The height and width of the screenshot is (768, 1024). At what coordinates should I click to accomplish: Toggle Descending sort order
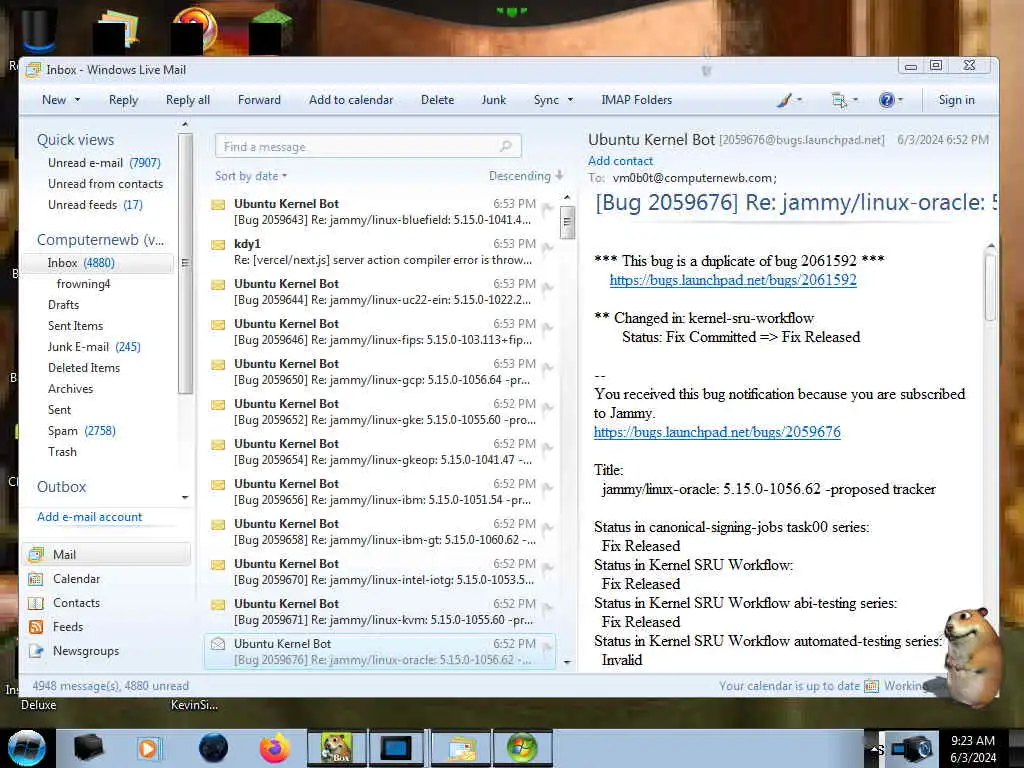coord(526,176)
